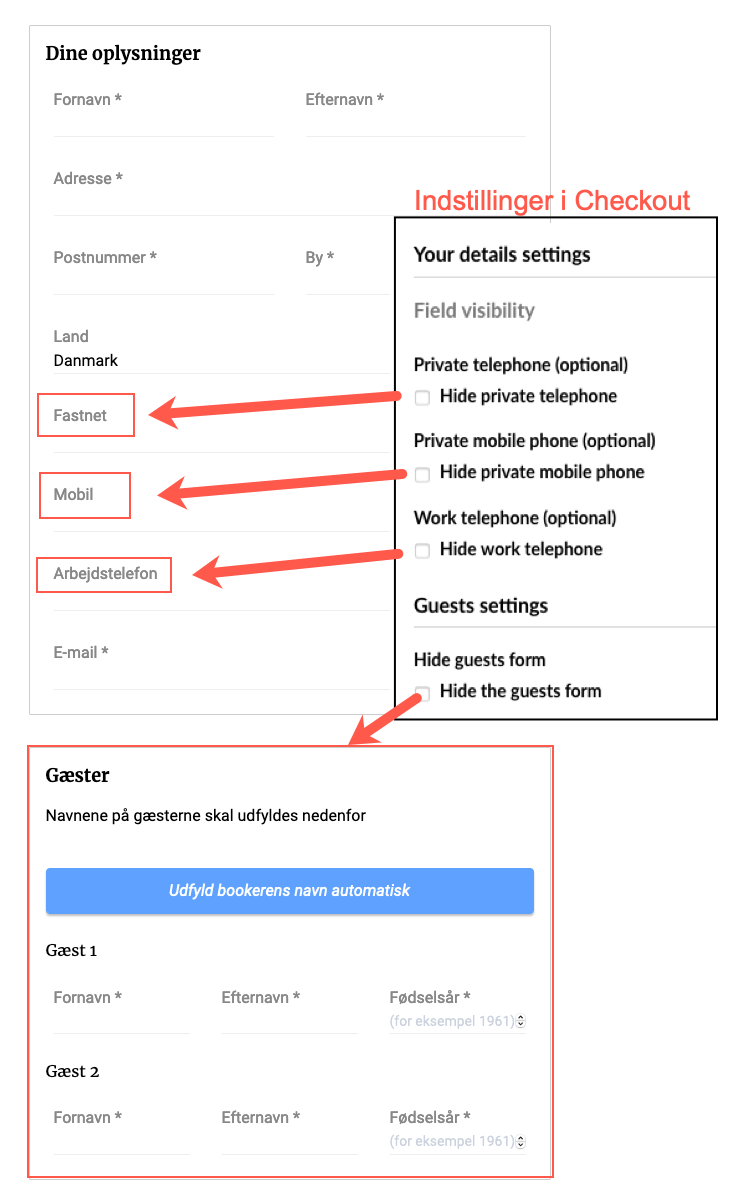Click Guest 1 Fødselsår stepper arrows

520,1021
